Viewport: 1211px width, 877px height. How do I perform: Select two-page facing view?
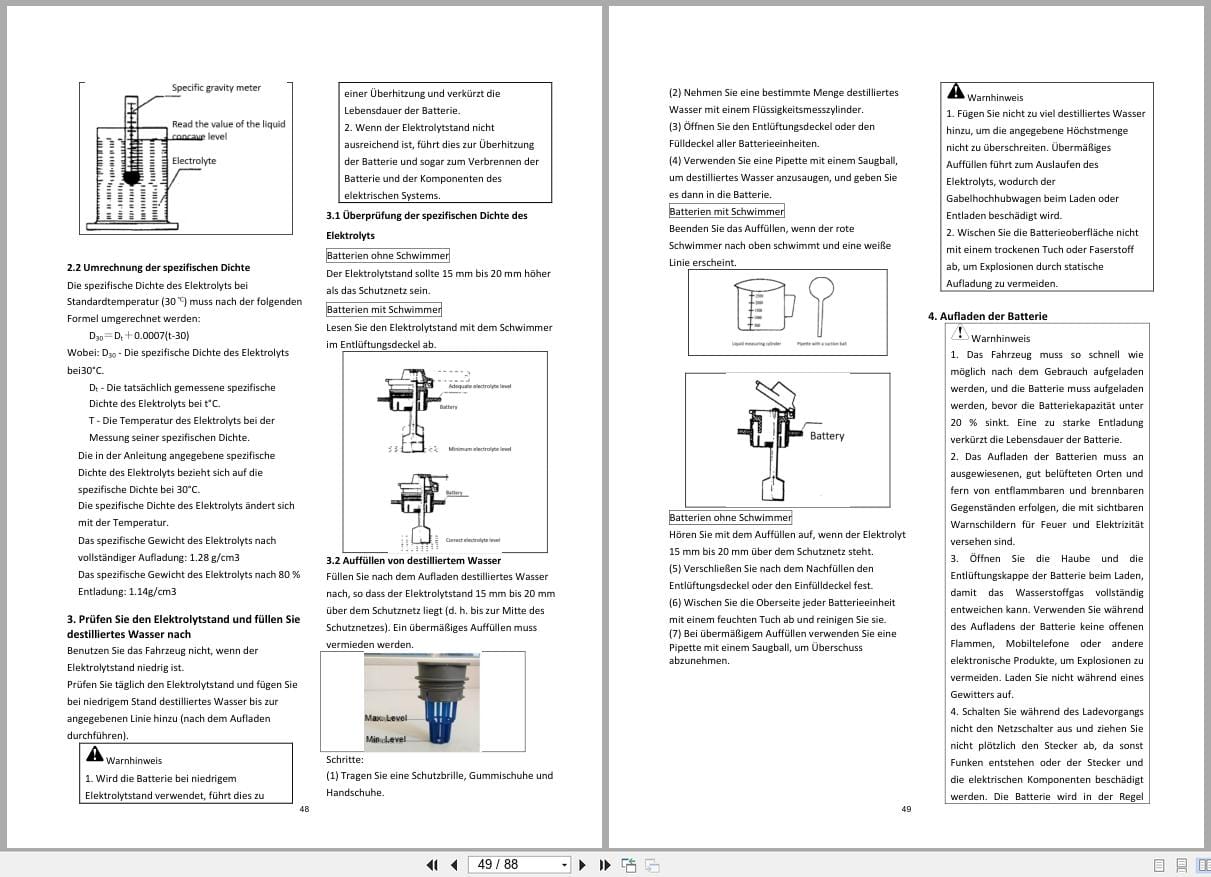point(1203,865)
